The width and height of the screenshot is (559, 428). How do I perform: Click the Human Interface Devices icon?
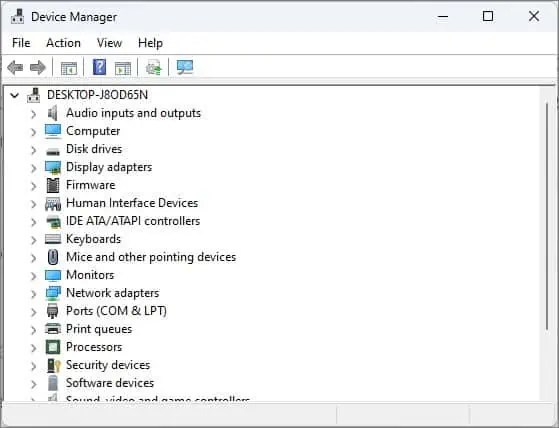coord(53,203)
